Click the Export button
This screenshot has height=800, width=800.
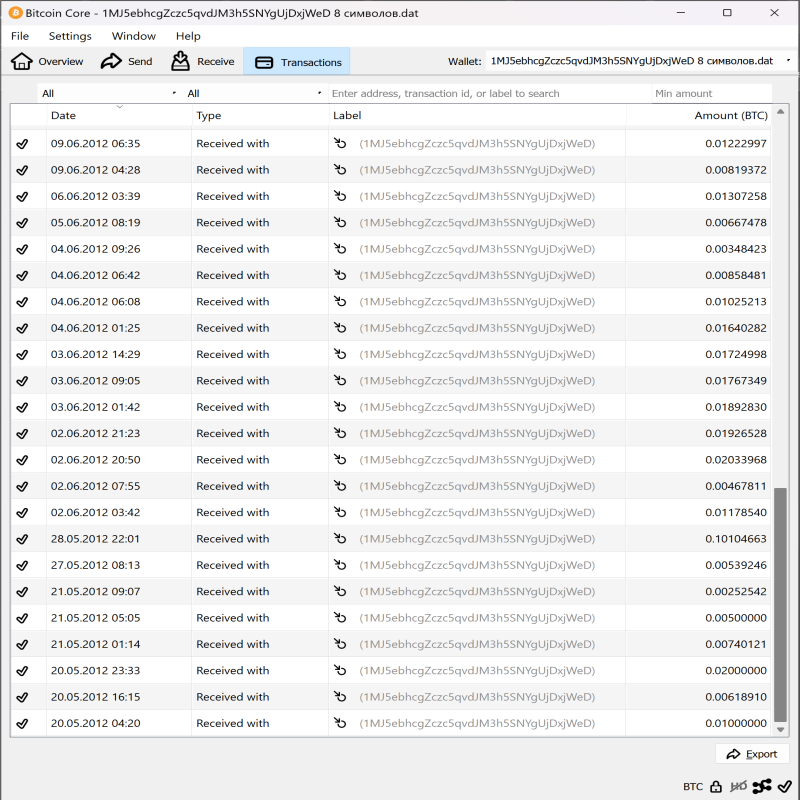coord(752,754)
